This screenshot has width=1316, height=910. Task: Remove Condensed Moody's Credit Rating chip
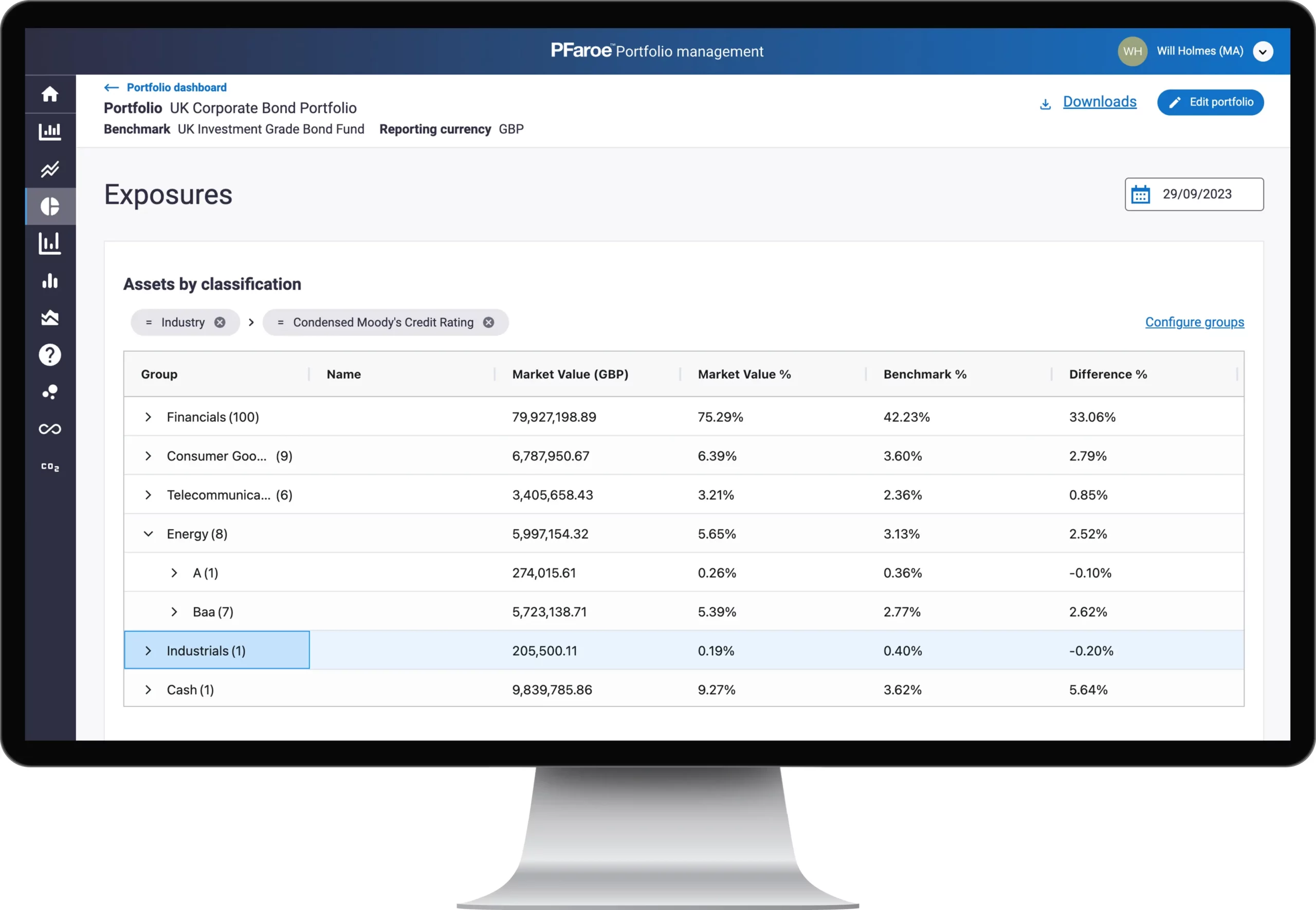488,322
